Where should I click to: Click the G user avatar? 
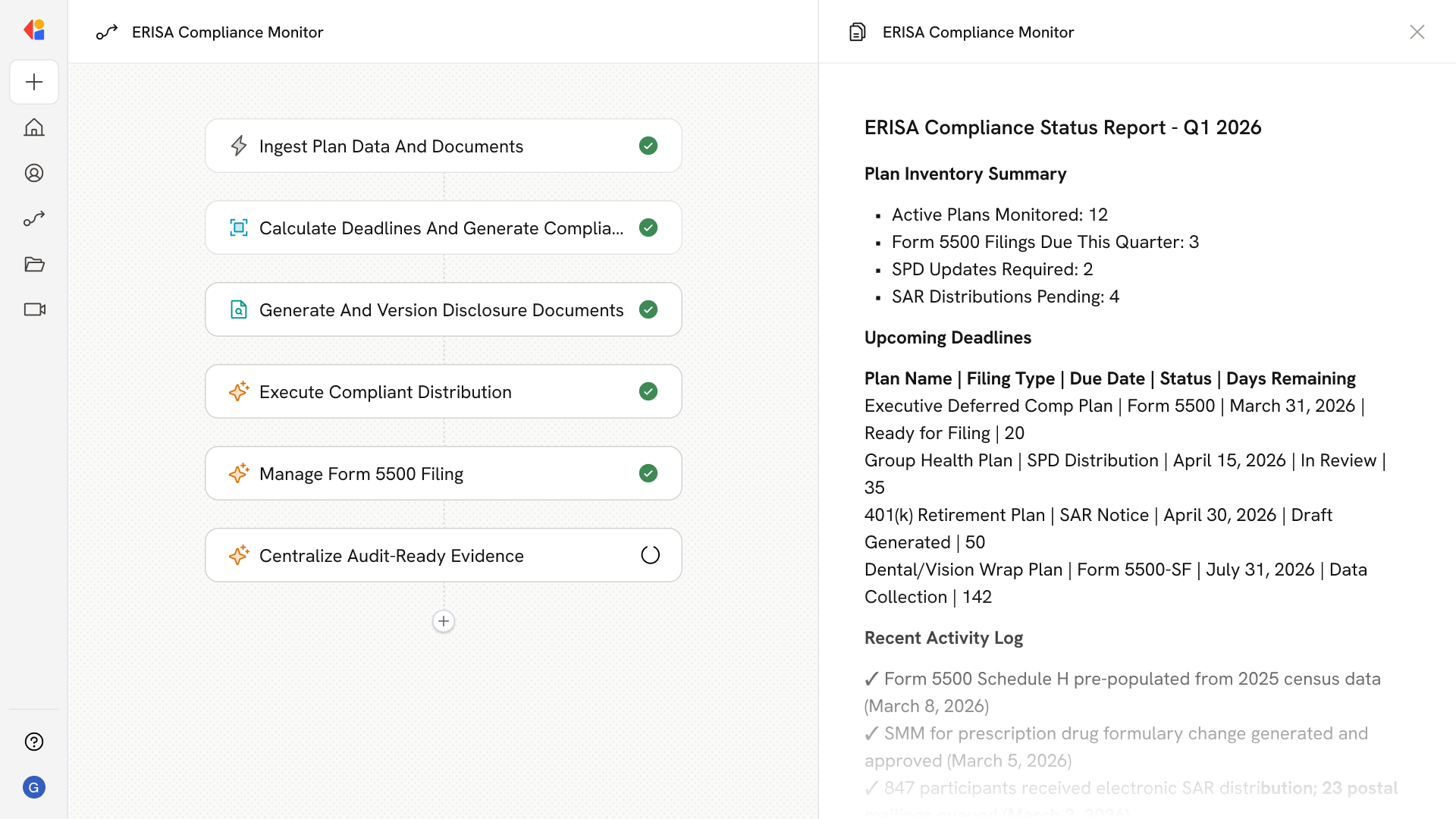coord(34,787)
